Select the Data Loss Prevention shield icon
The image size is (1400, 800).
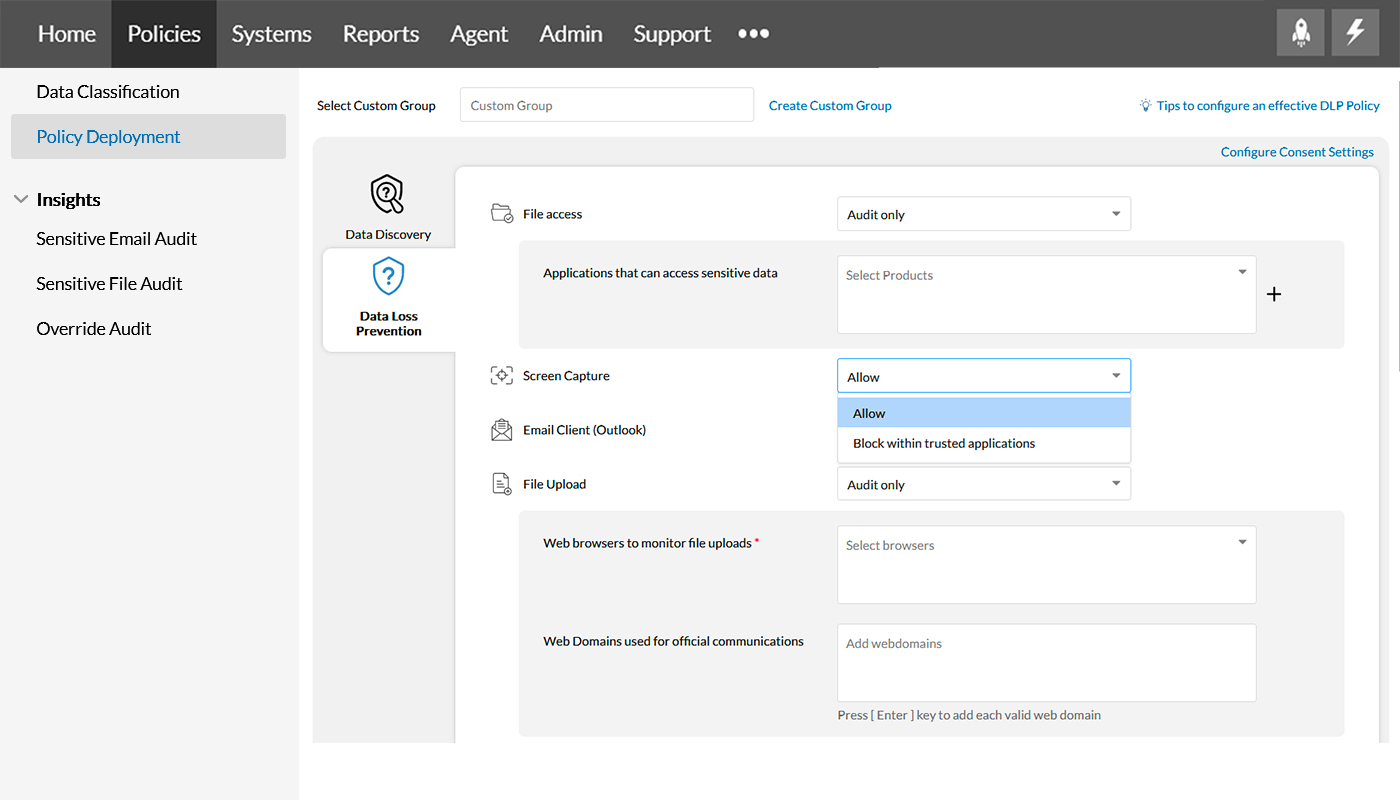(x=388, y=275)
